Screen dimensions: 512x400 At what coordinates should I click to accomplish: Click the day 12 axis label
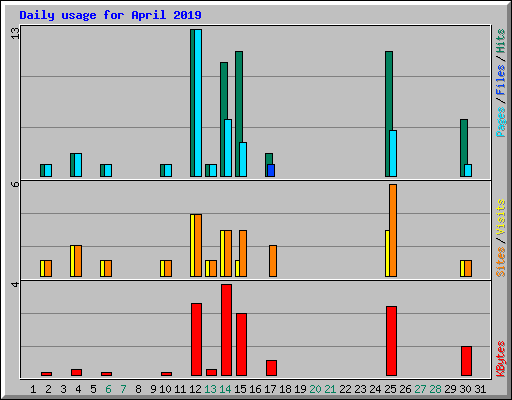[x=195, y=389]
